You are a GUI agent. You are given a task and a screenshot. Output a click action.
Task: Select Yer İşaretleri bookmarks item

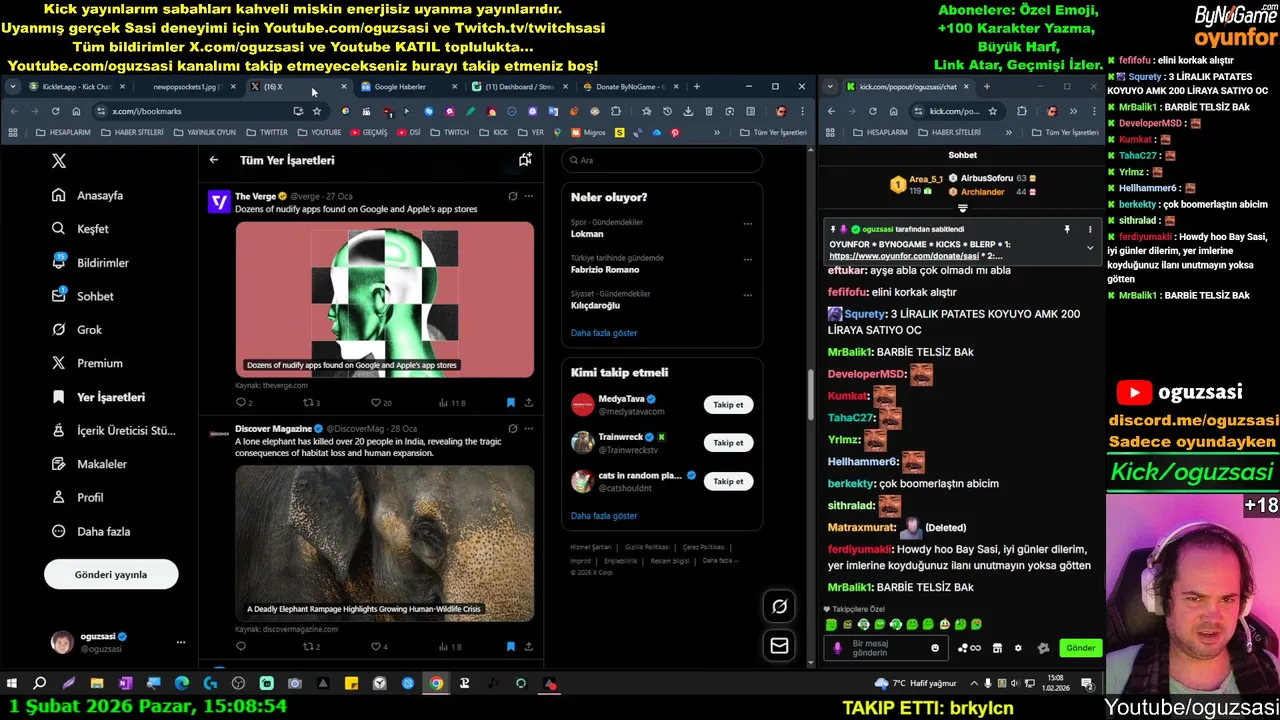tap(98, 397)
